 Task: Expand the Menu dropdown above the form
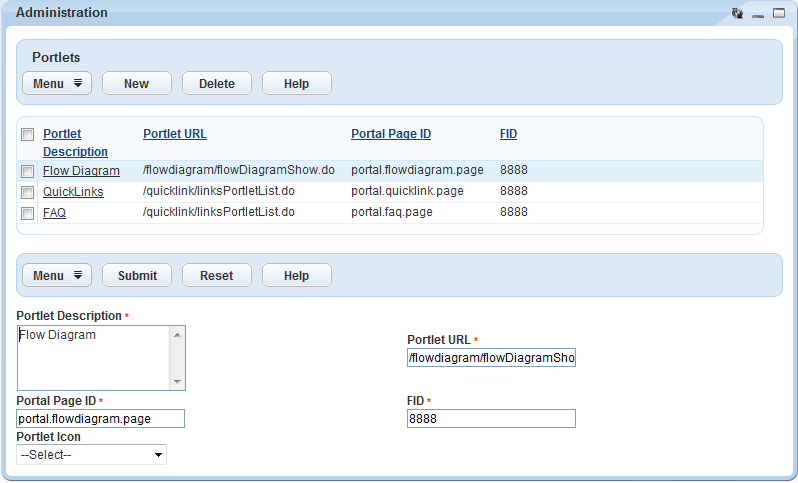pyautogui.click(x=57, y=276)
